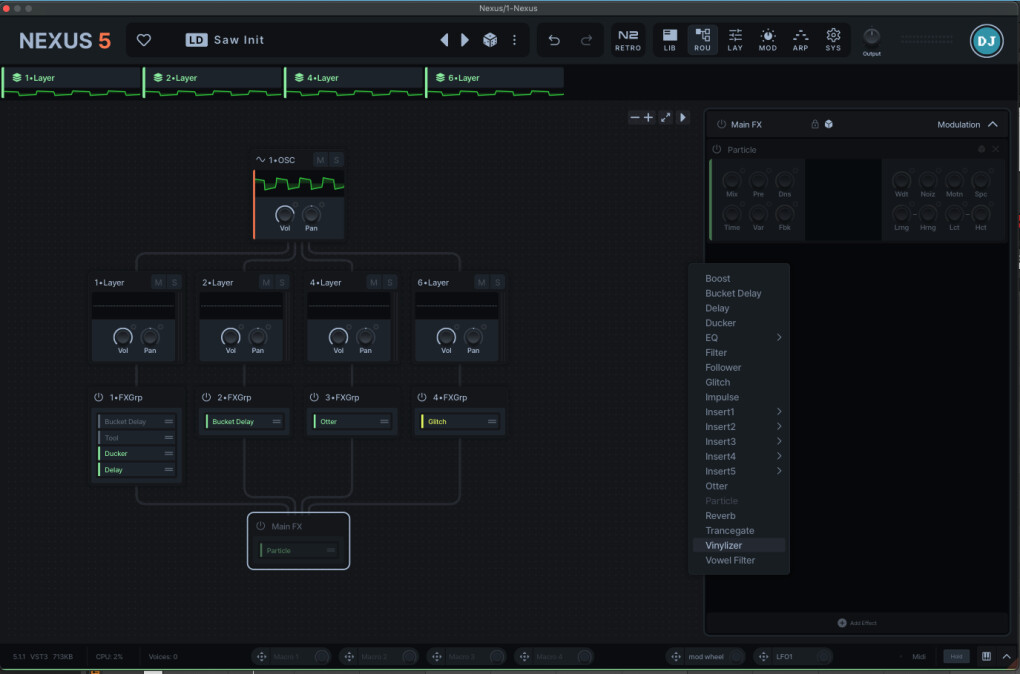Open the LIB library view
The height and width of the screenshot is (674, 1020).
click(670, 40)
